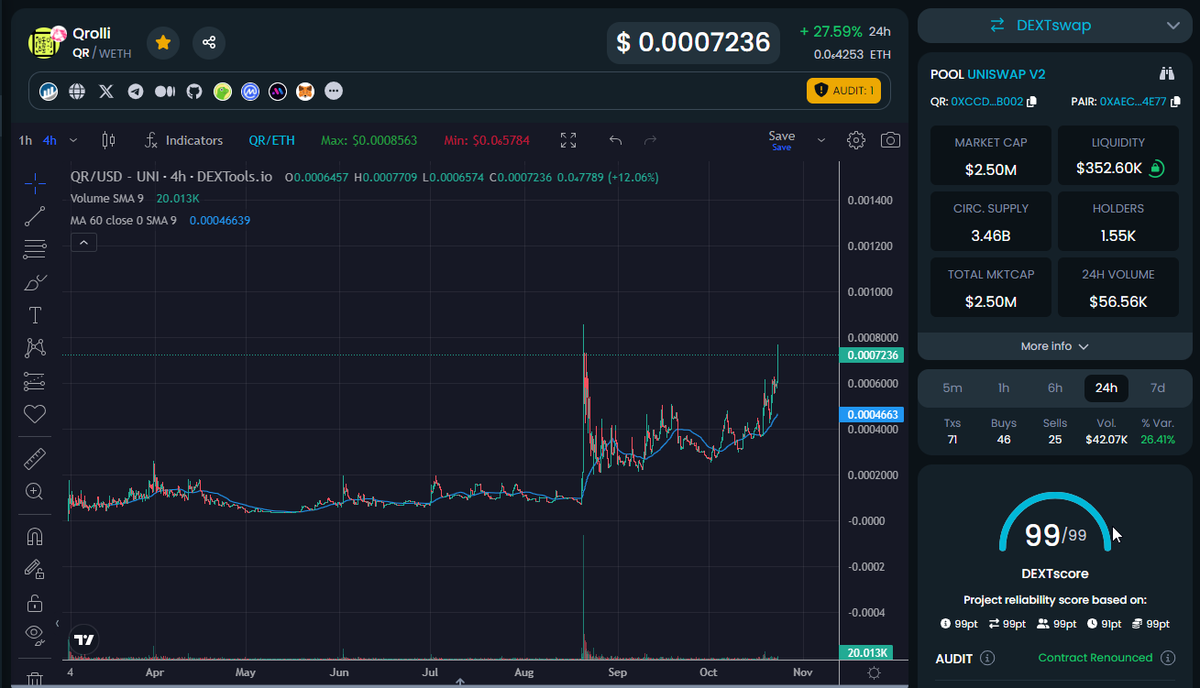Toggle the QR/ETH price denomination
The height and width of the screenshot is (688, 1200).
click(x=272, y=140)
